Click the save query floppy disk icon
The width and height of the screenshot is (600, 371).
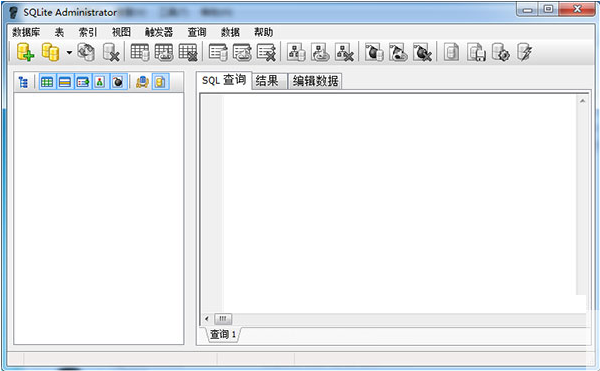click(476, 52)
